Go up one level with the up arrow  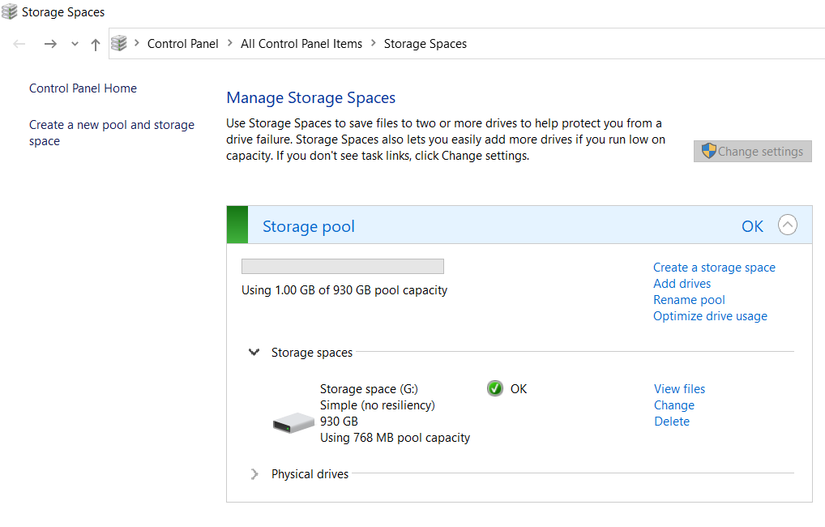pos(95,45)
